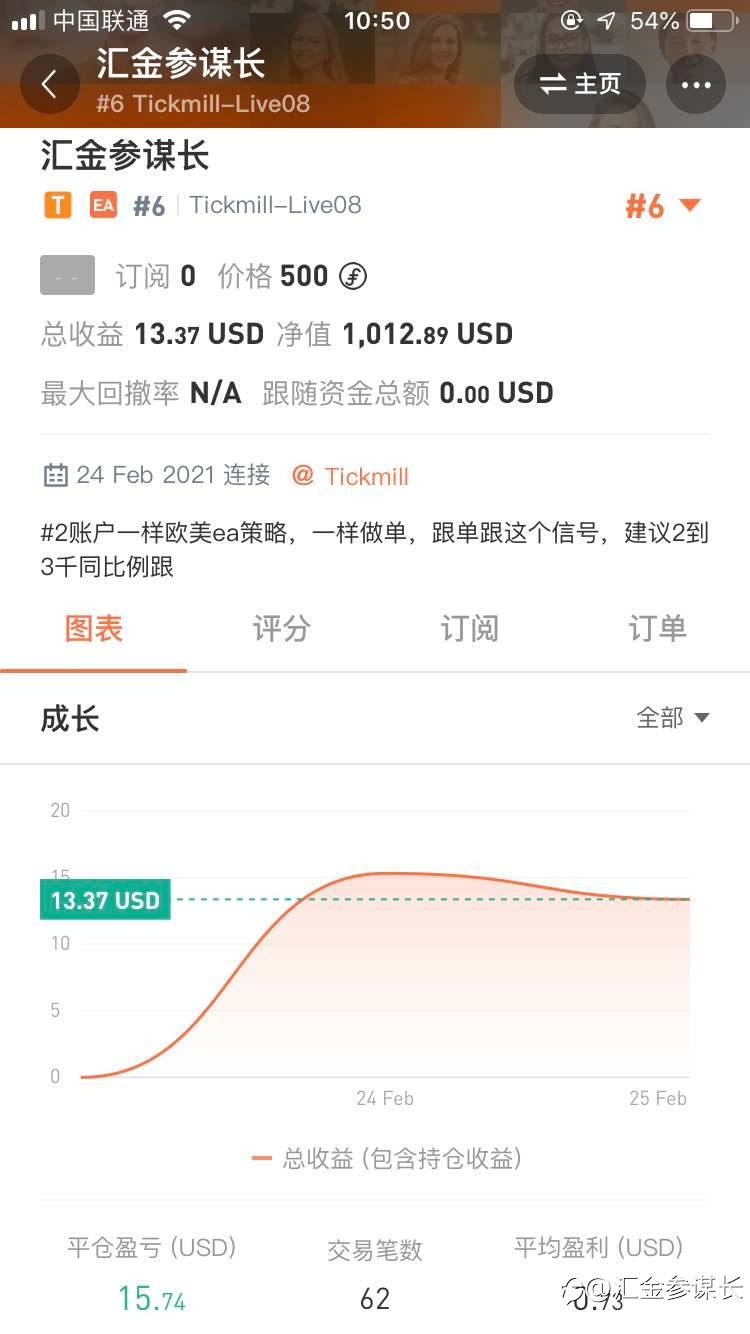
Task: Tap the currency coin icon beside 500
Action: (x=353, y=276)
